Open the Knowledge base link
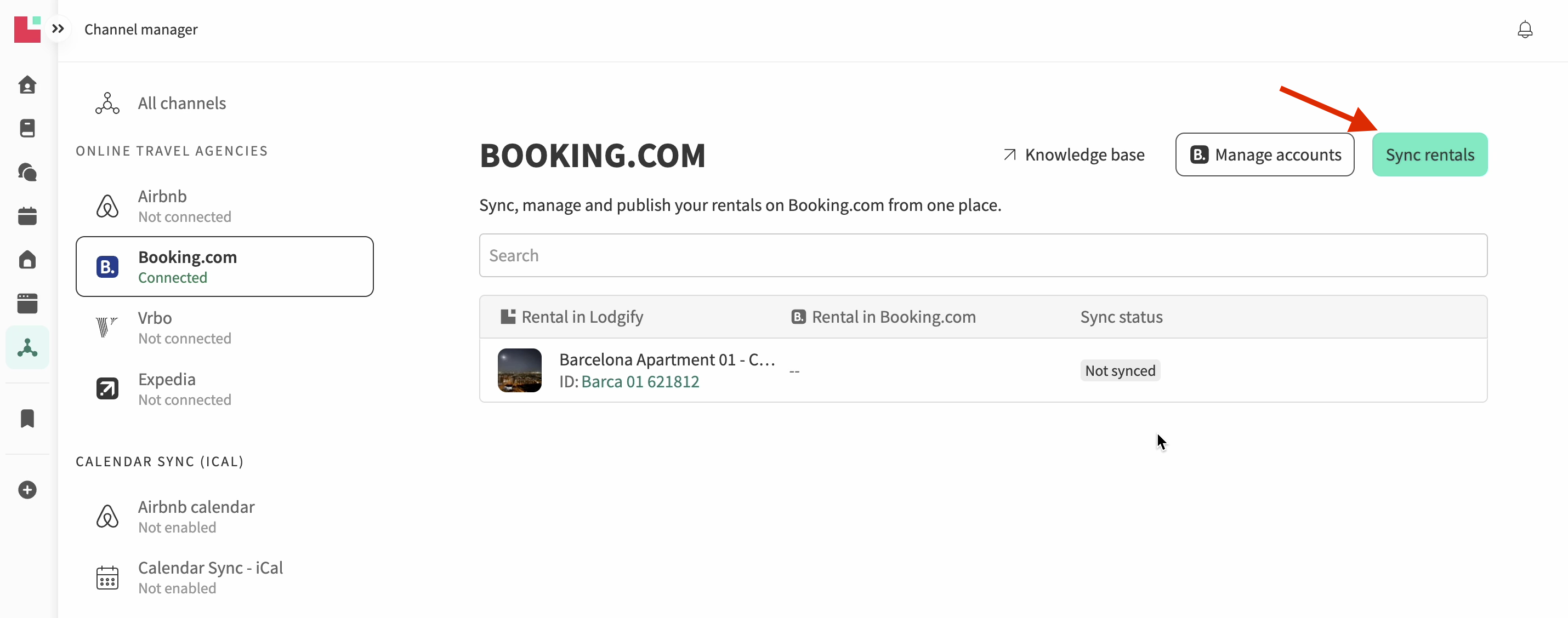 [x=1073, y=154]
